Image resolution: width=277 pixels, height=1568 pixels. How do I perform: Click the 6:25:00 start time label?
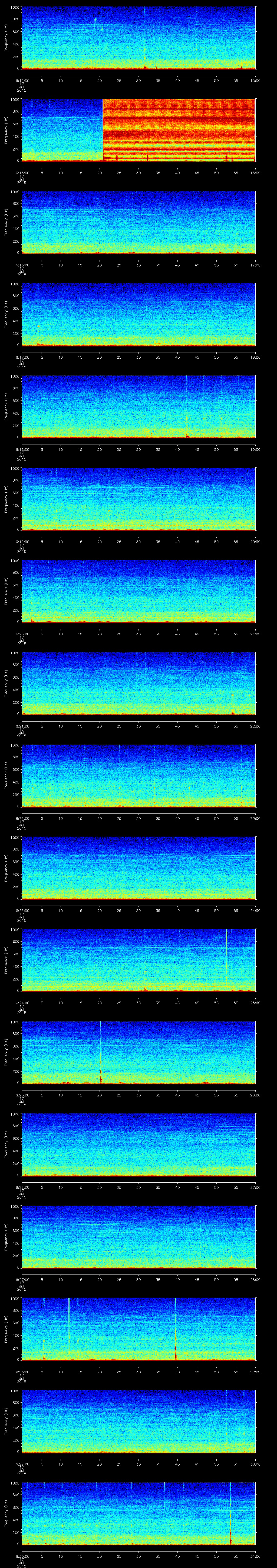coord(22,1095)
